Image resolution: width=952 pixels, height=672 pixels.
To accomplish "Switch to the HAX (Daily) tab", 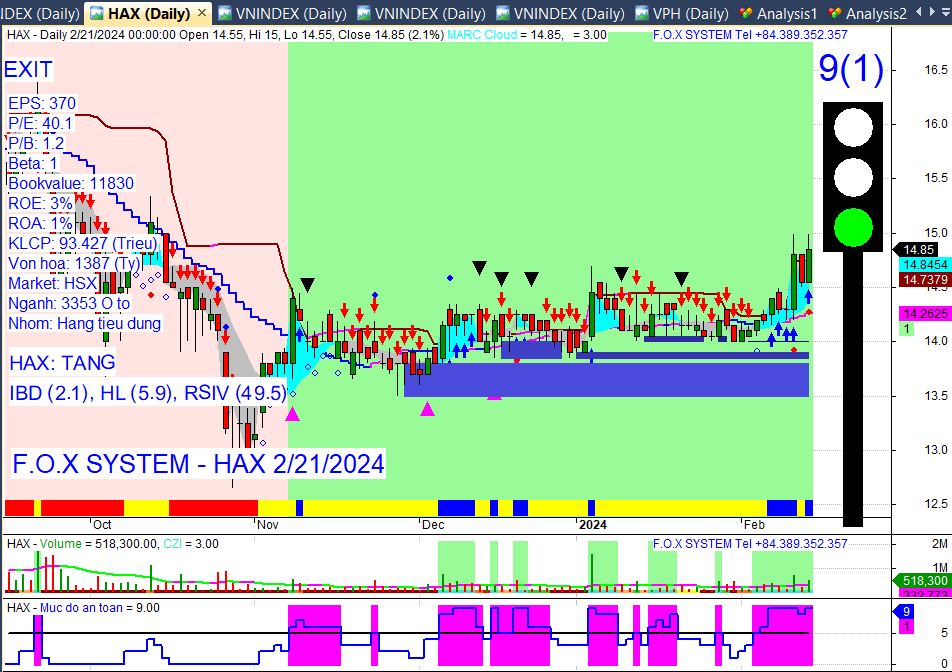I will coord(148,13).
